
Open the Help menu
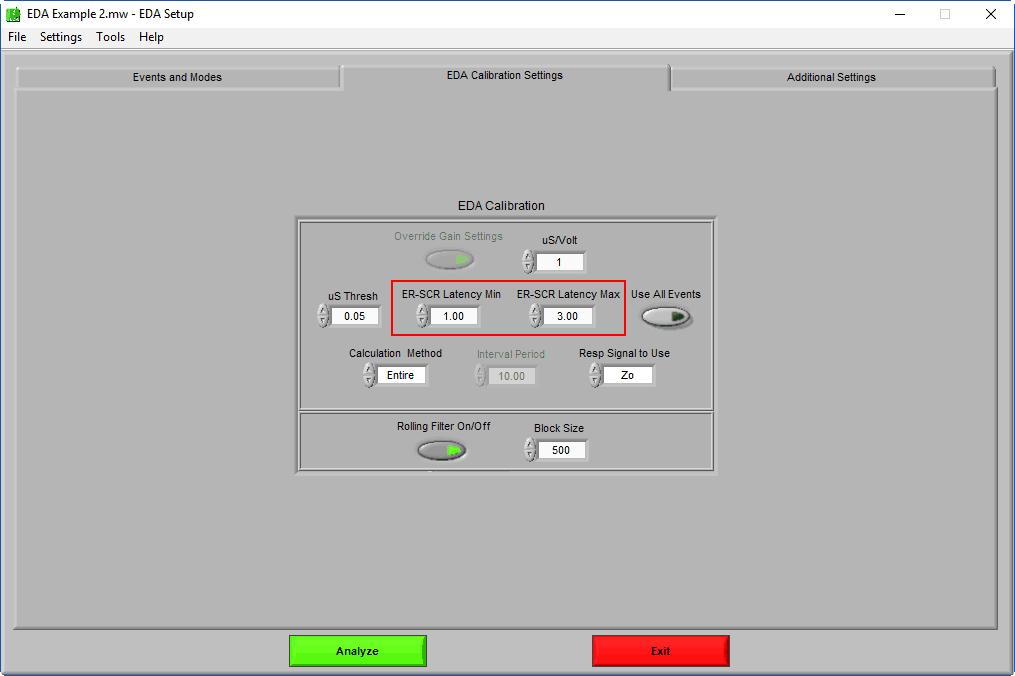pyautogui.click(x=151, y=37)
